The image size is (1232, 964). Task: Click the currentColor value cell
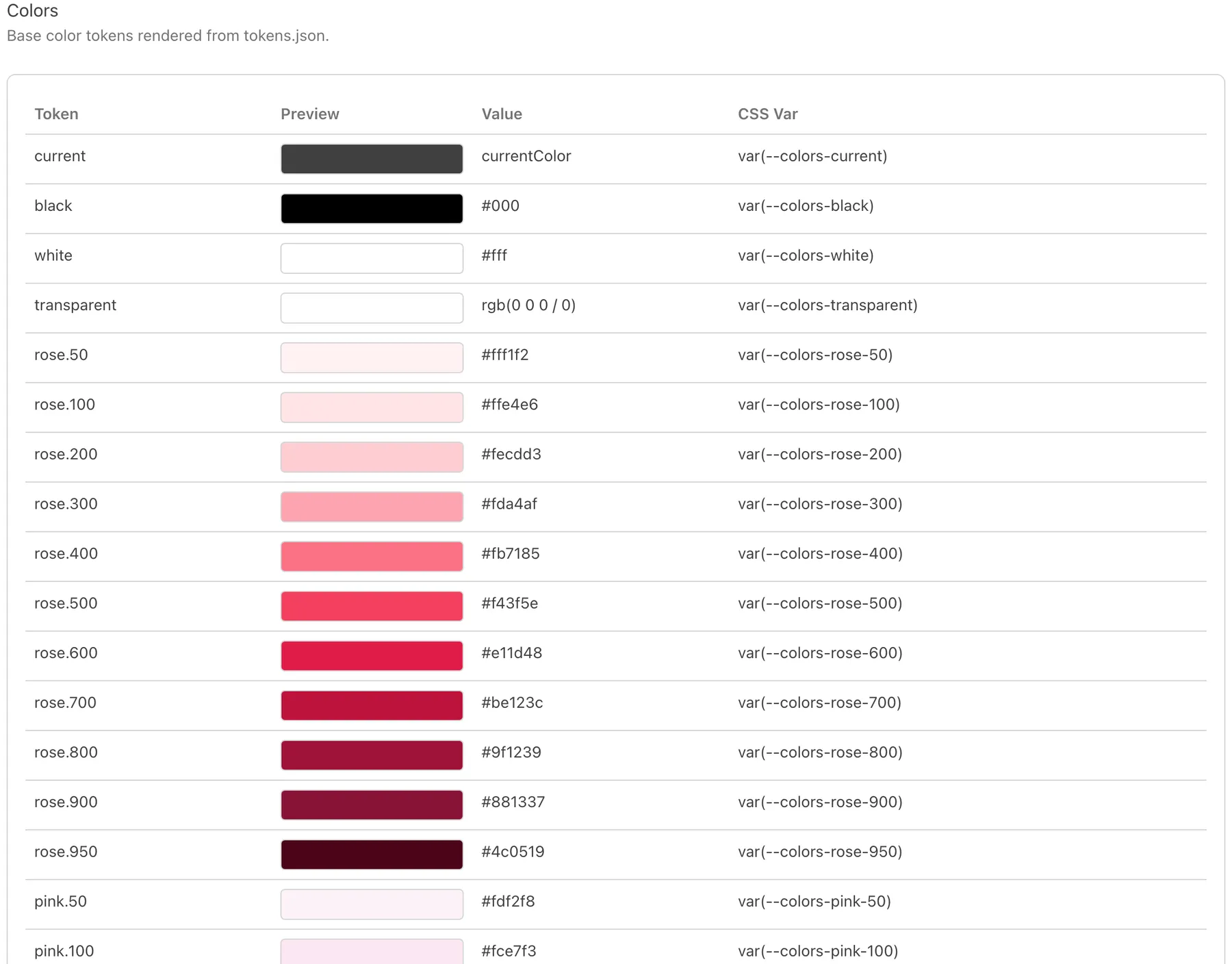pos(526,156)
